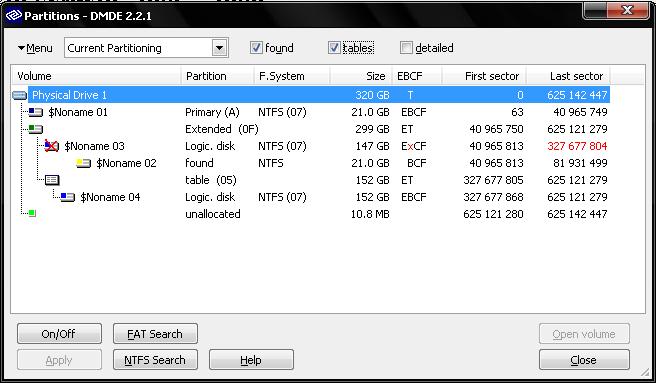Select the $Noname 04 row label
Screen dimensions: 656x383
[110, 197]
